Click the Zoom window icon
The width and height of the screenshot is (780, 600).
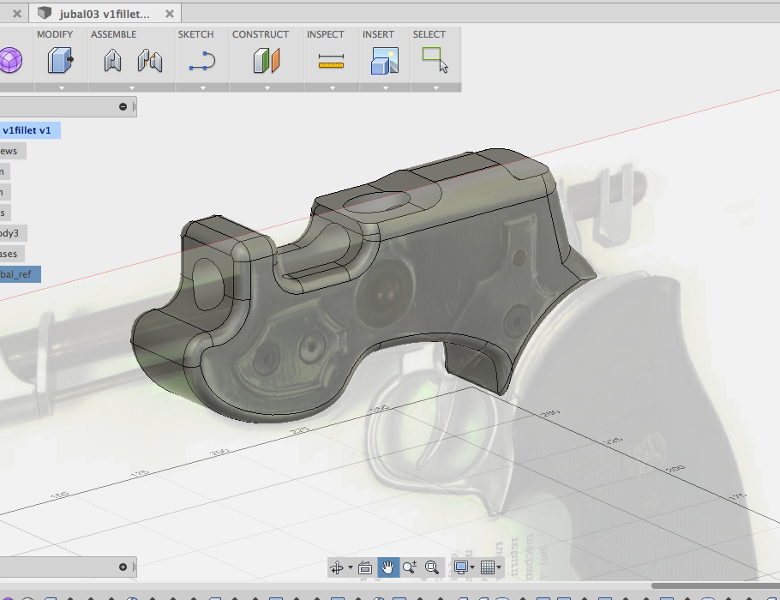click(x=410, y=567)
